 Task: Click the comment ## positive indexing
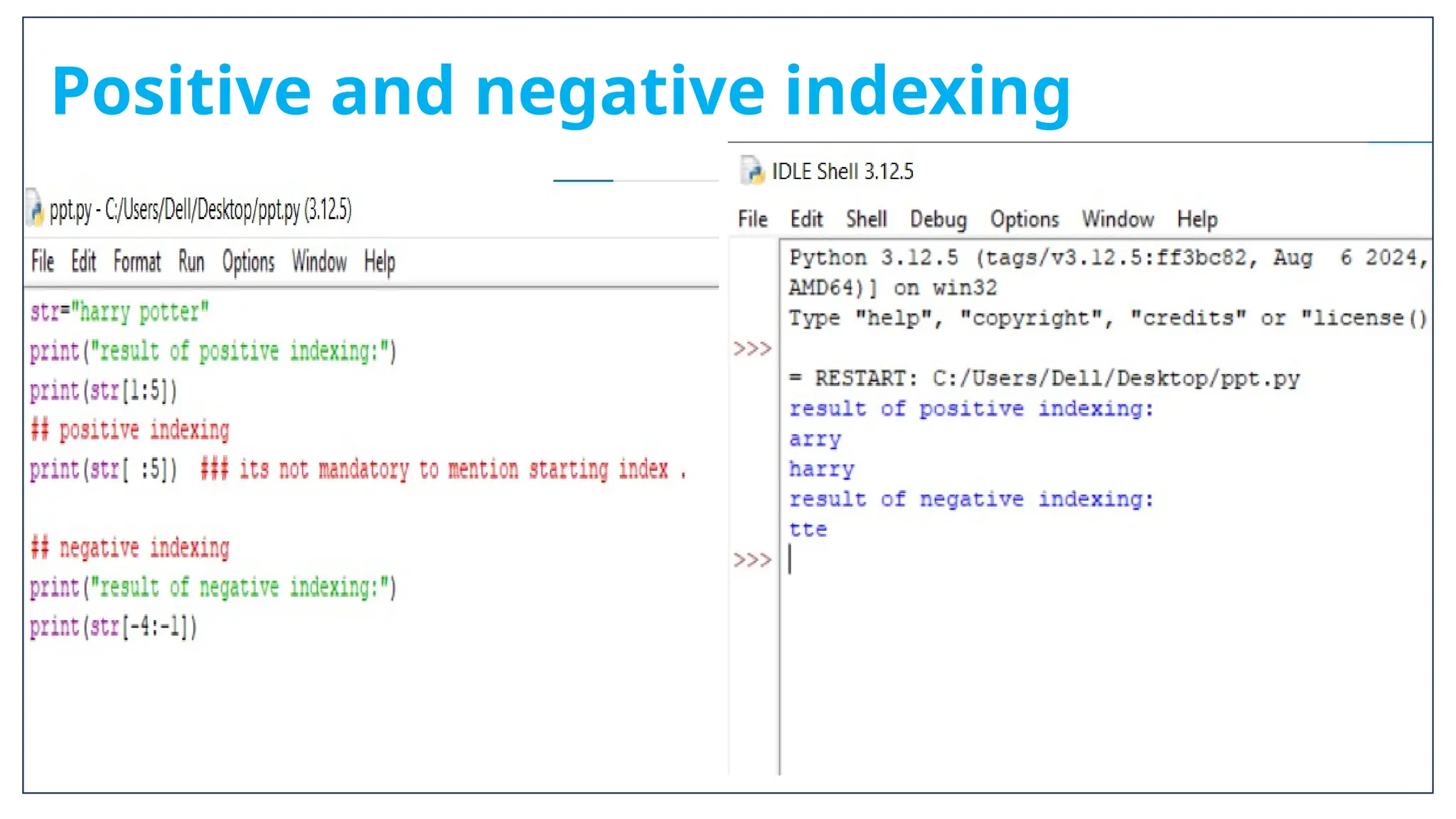click(x=130, y=429)
